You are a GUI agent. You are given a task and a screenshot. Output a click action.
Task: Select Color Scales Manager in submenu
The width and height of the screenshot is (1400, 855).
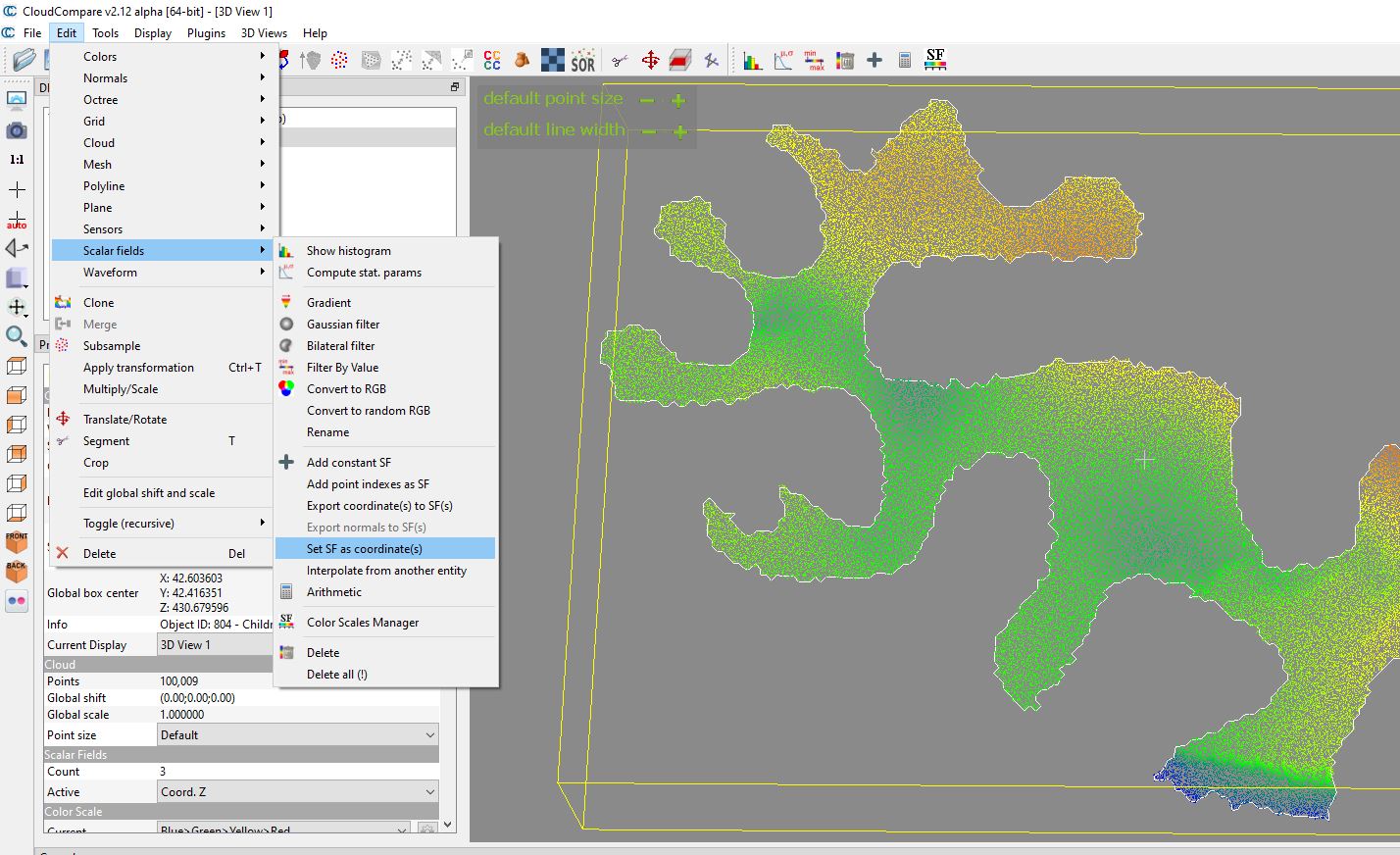[363, 623]
